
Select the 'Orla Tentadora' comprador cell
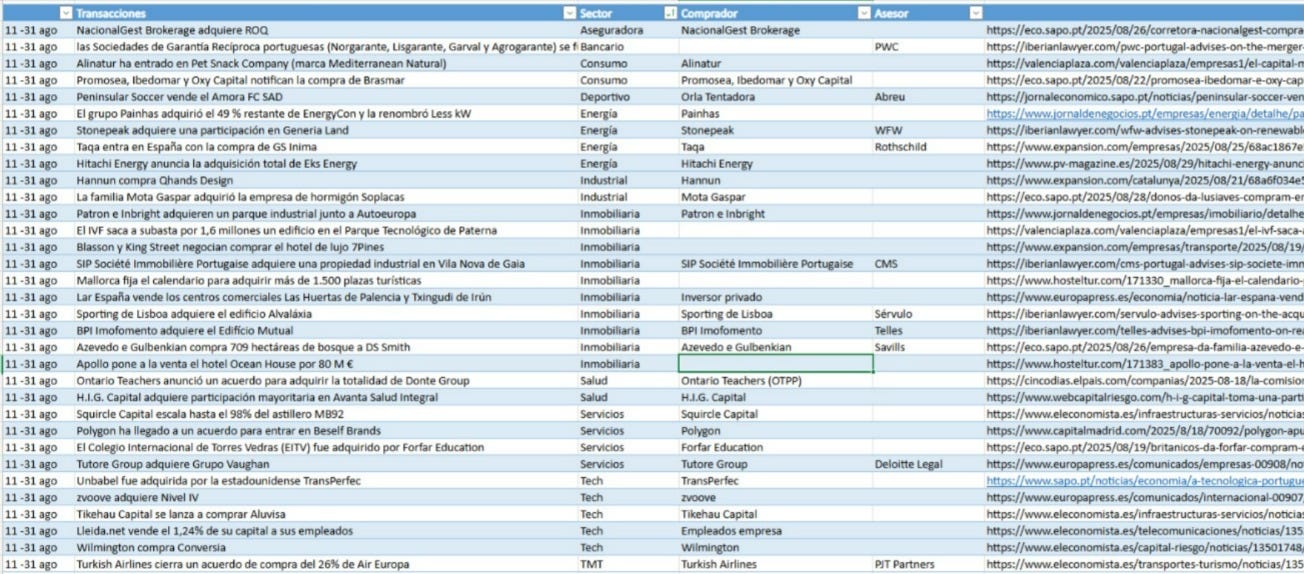pos(775,97)
